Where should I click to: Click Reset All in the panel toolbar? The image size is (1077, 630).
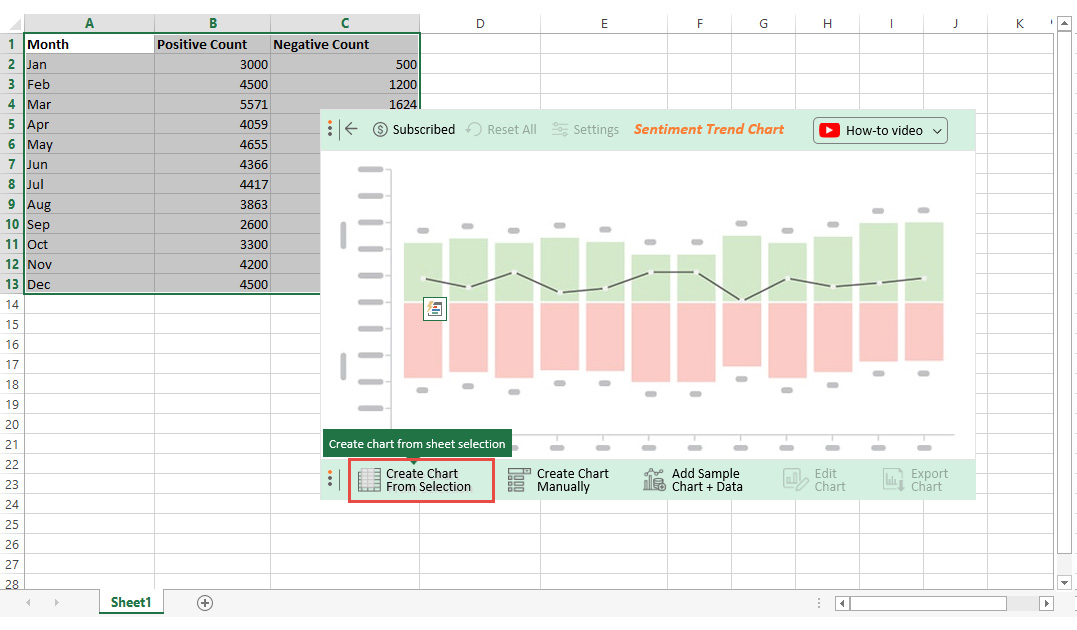[x=501, y=129]
